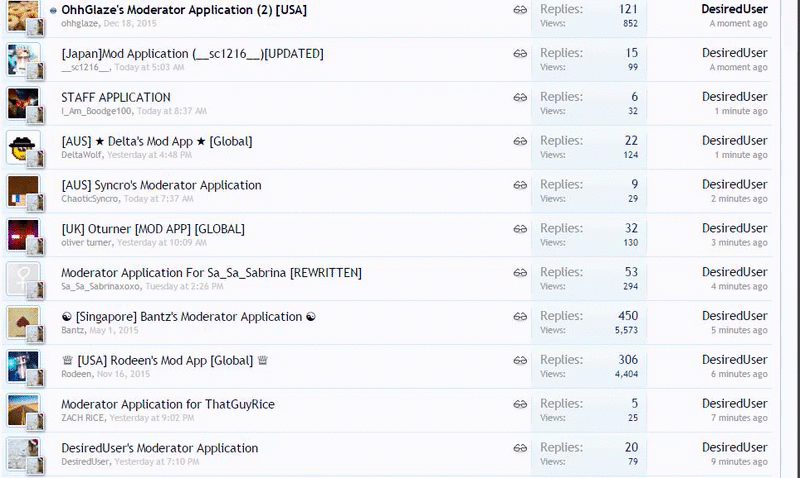This screenshot has height=478, width=800.
Task: Open [UK] Oturner [MOD APP] [GLOBAL] thread
Action: (153, 229)
